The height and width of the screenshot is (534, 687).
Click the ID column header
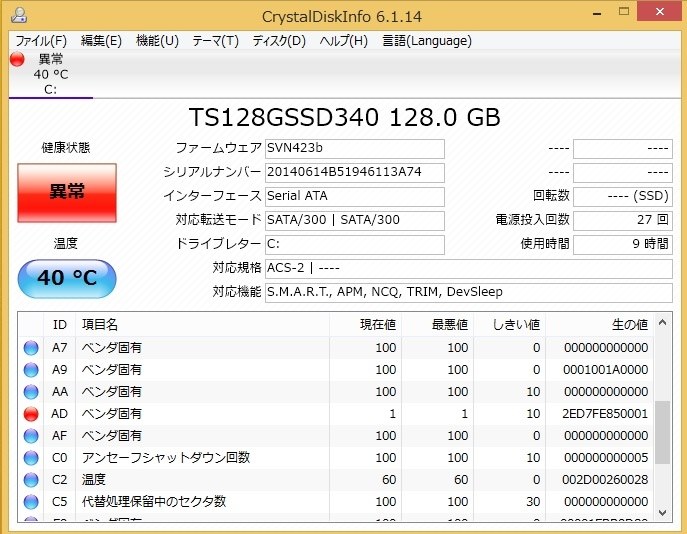pyautogui.click(x=60, y=325)
